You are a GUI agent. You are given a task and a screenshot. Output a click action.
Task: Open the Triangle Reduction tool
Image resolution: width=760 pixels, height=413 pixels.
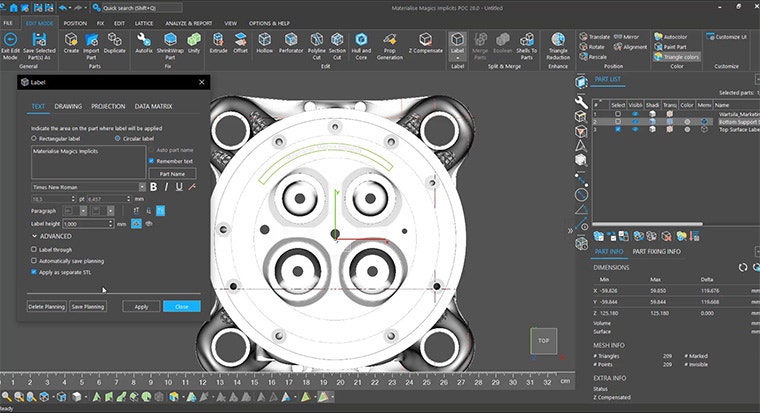pyautogui.click(x=558, y=42)
